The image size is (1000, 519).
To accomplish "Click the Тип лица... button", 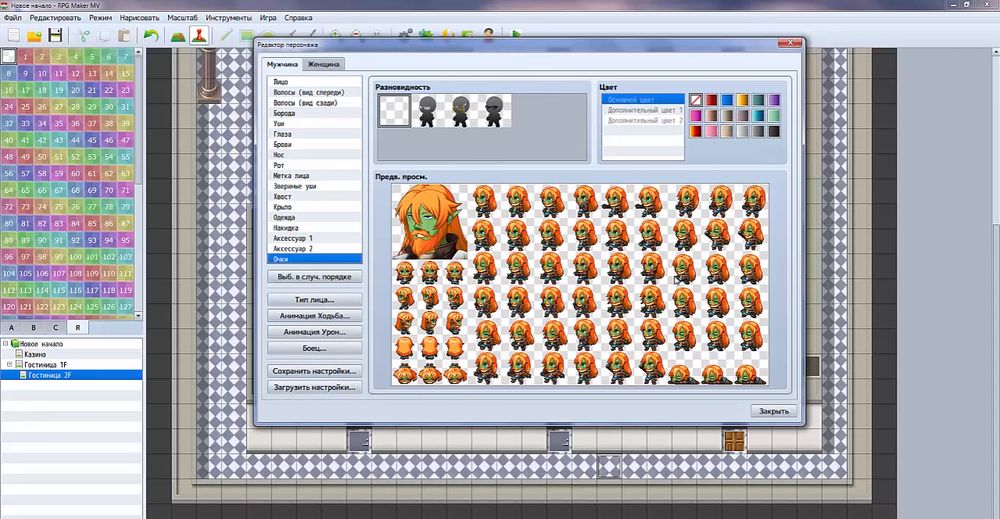I will [x=315, y=300].
